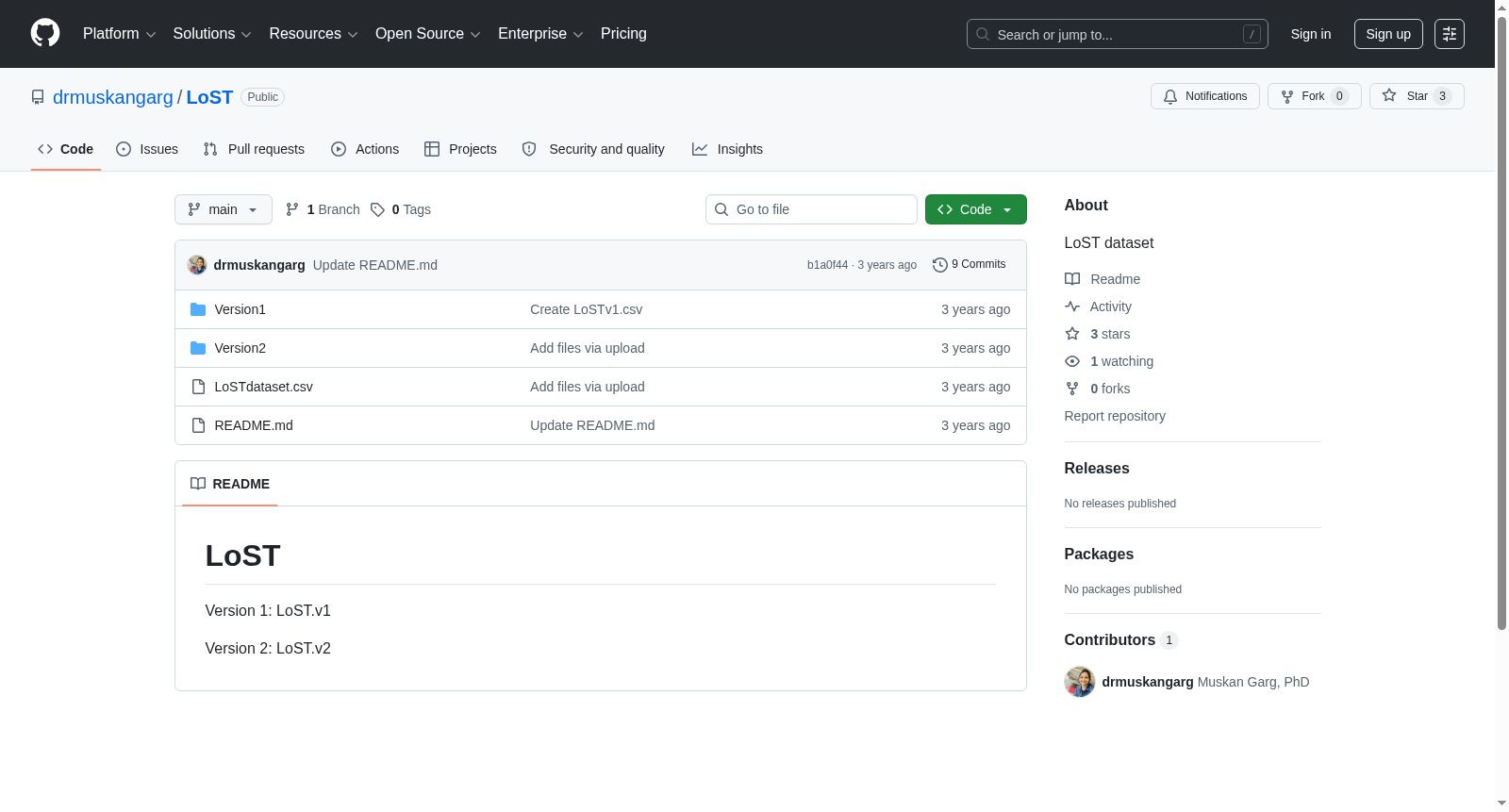Image resolution: width=1509 pixels, height=812 pixels.
Task: View the 0 Tags list
Action: (x=401, y=209)
